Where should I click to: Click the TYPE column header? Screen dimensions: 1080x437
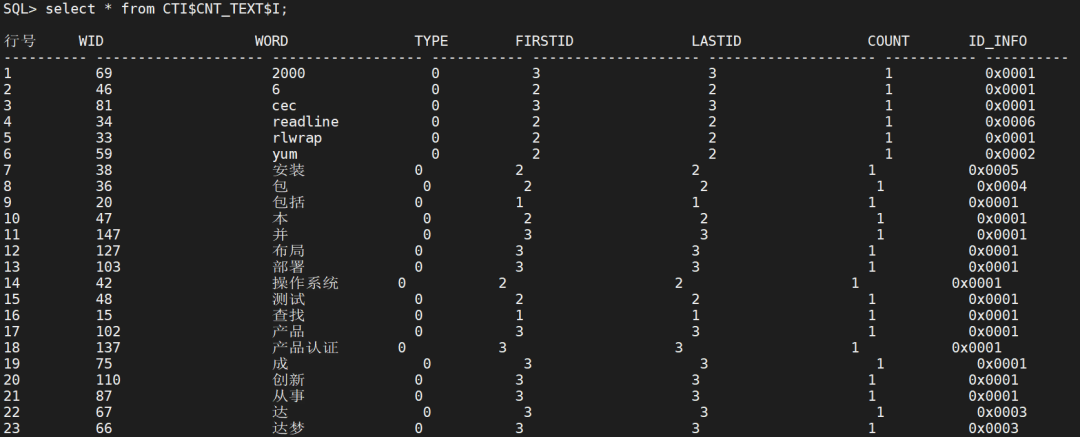coord(431,41)
